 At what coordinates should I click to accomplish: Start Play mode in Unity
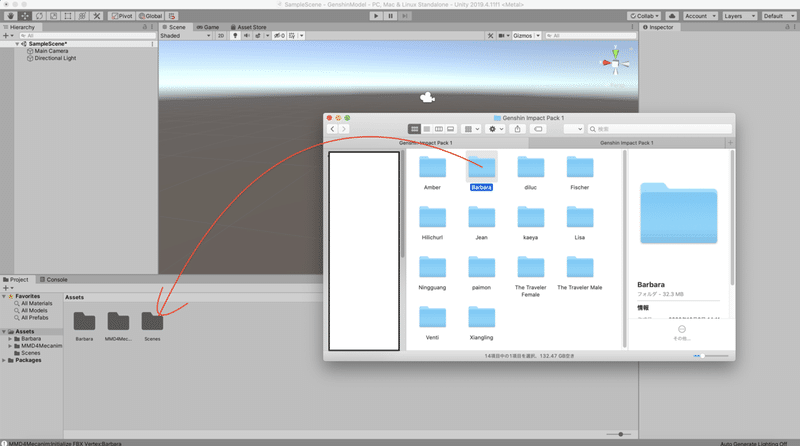click(376, 16)
